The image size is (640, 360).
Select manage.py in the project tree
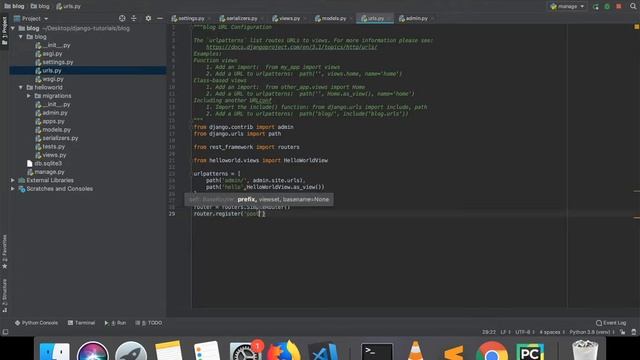point(49,172)
